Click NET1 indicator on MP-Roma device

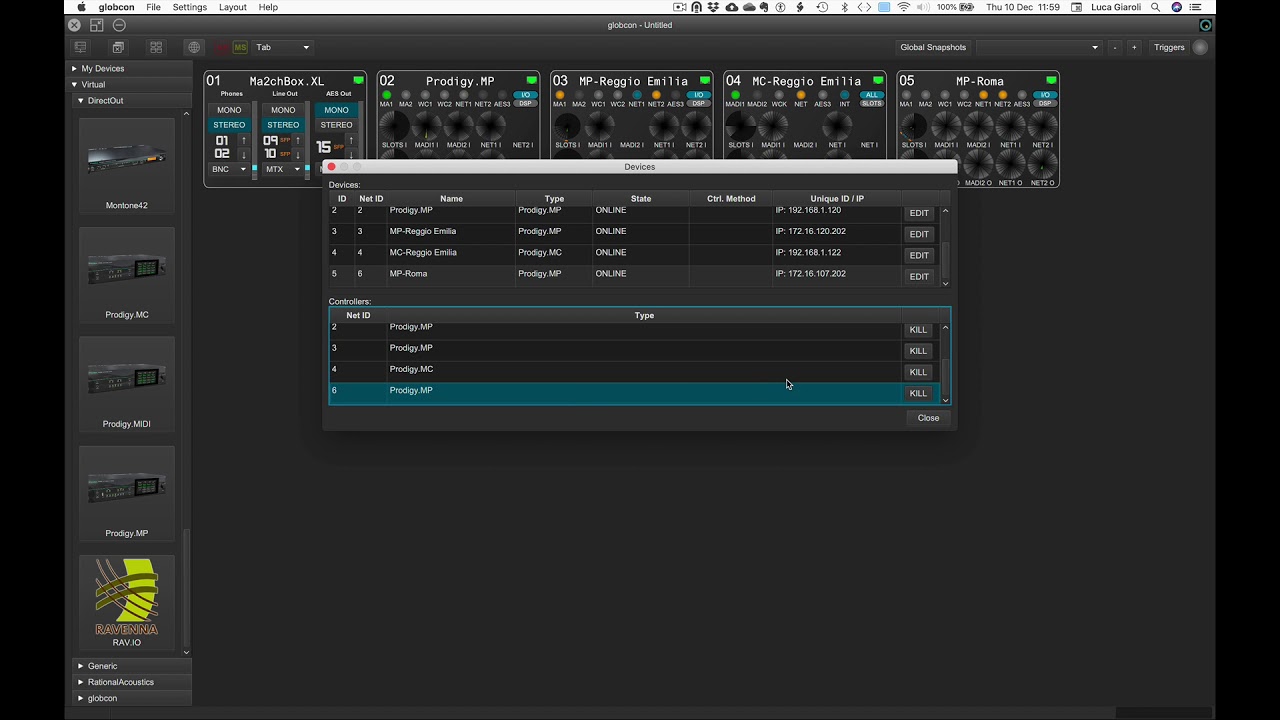pos(984,95)
